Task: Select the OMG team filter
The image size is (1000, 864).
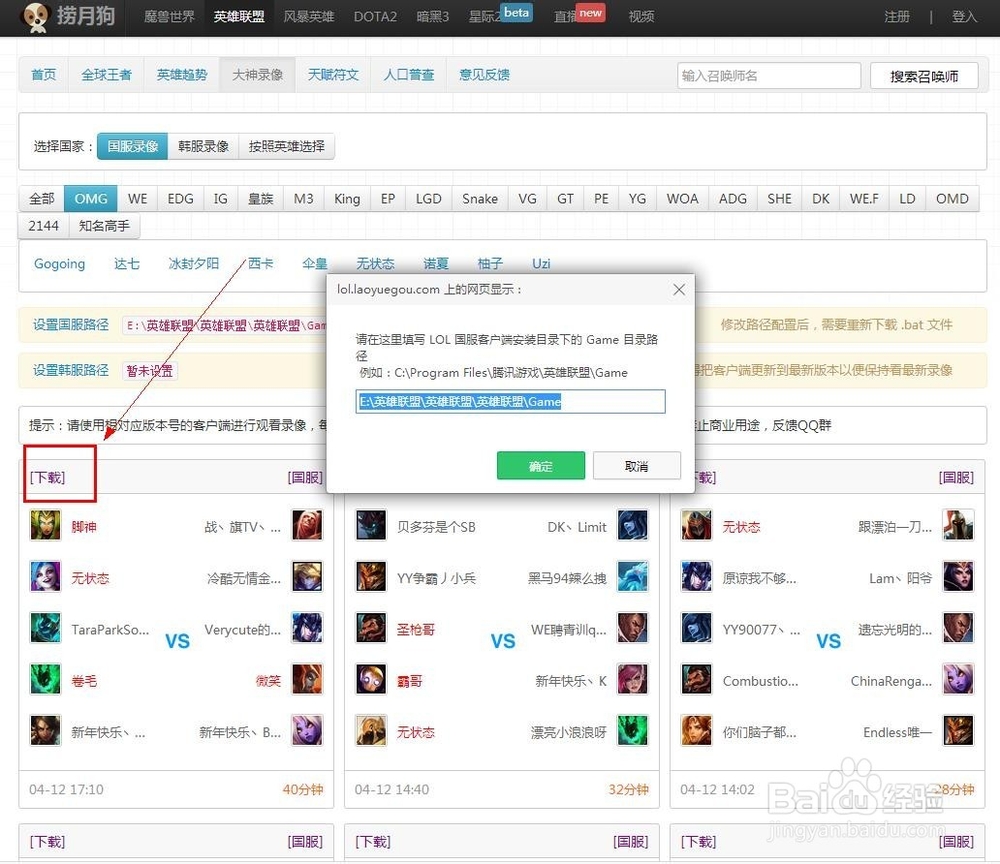Action: point(91,198)
